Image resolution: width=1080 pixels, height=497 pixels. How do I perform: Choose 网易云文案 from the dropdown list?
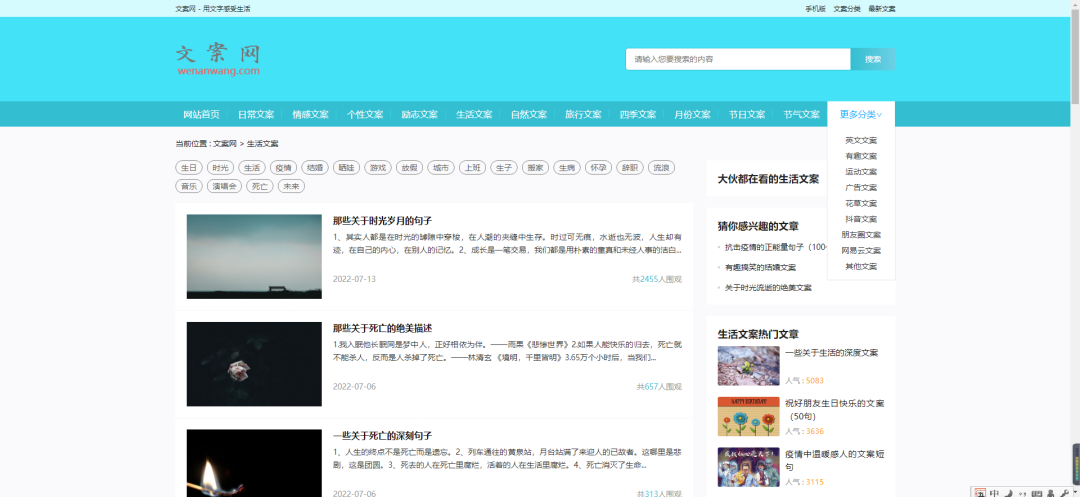point(861,251)
